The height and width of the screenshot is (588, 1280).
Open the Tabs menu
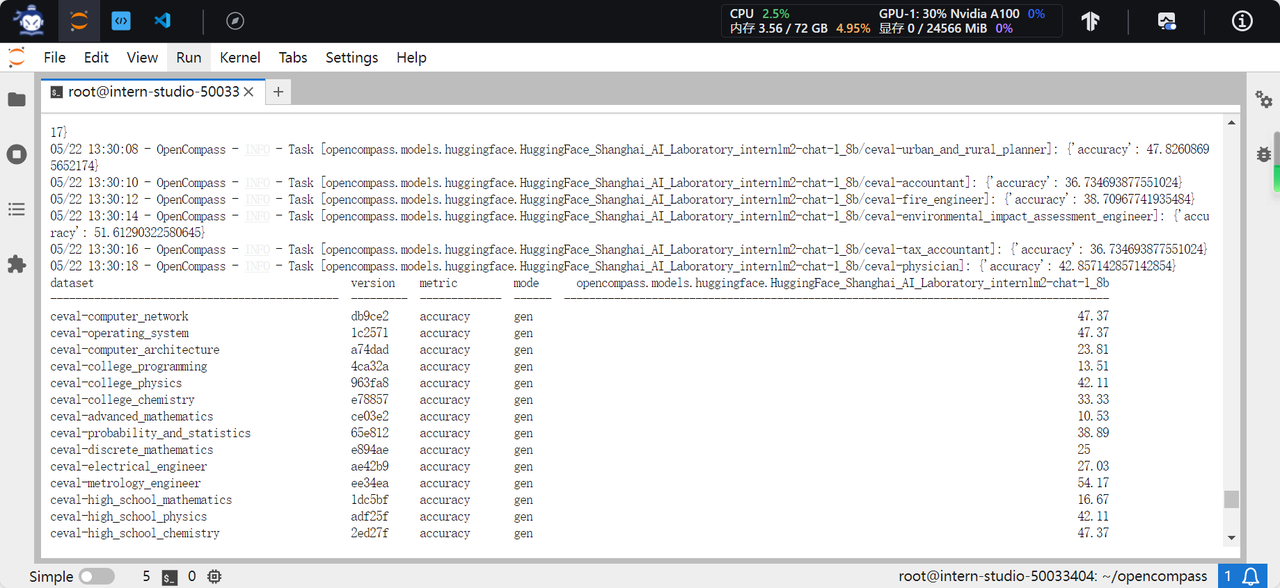[x=293, y=58]
